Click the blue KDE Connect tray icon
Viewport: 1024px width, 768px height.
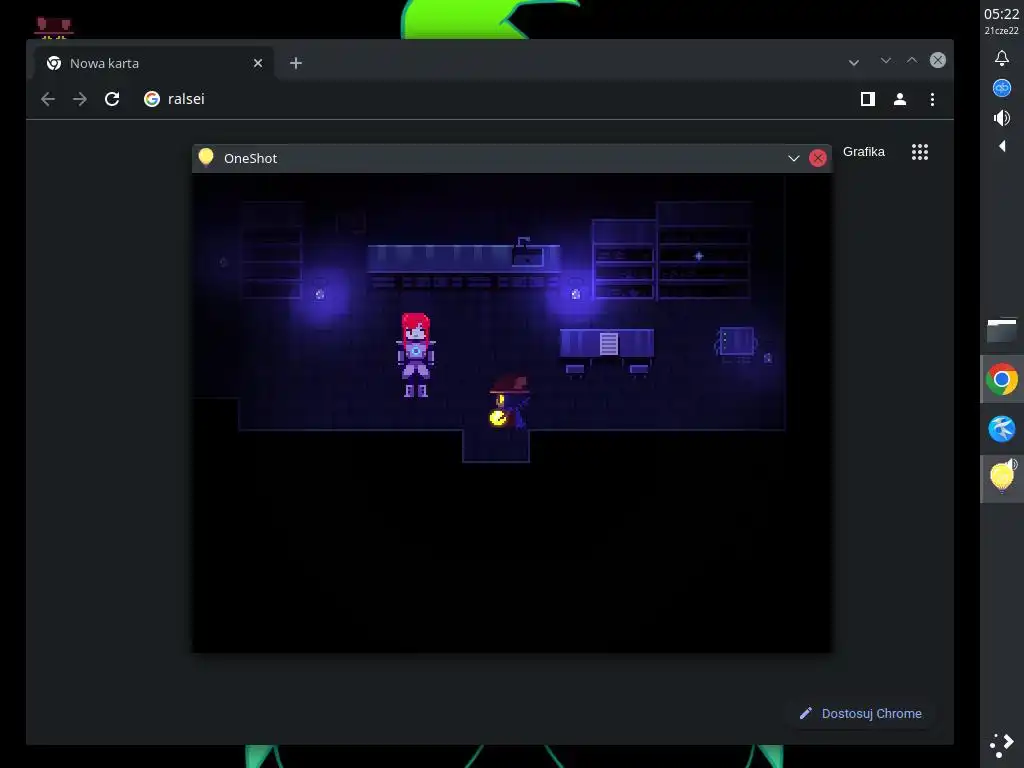click(1002, 88)
